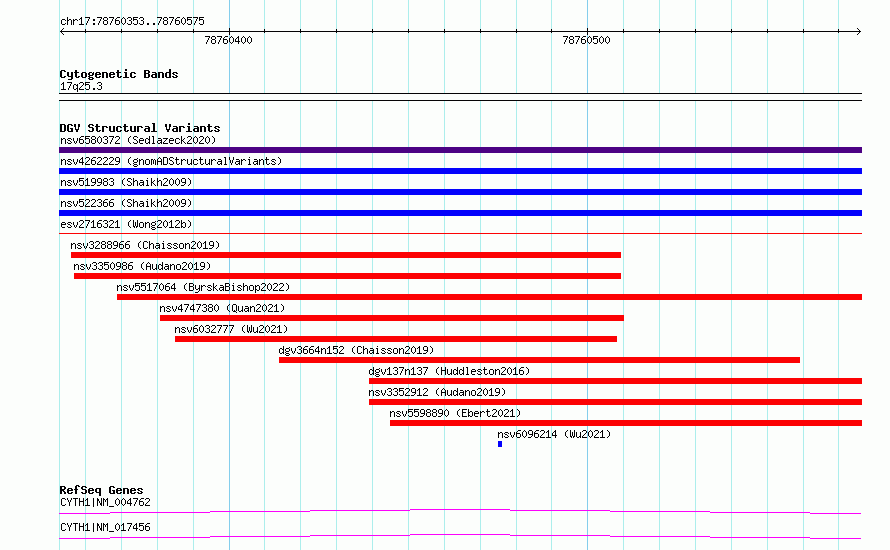Select the dark purple nsv6580372 variant bar
This screenshot has height=550, width=890.
pos(460,150)
